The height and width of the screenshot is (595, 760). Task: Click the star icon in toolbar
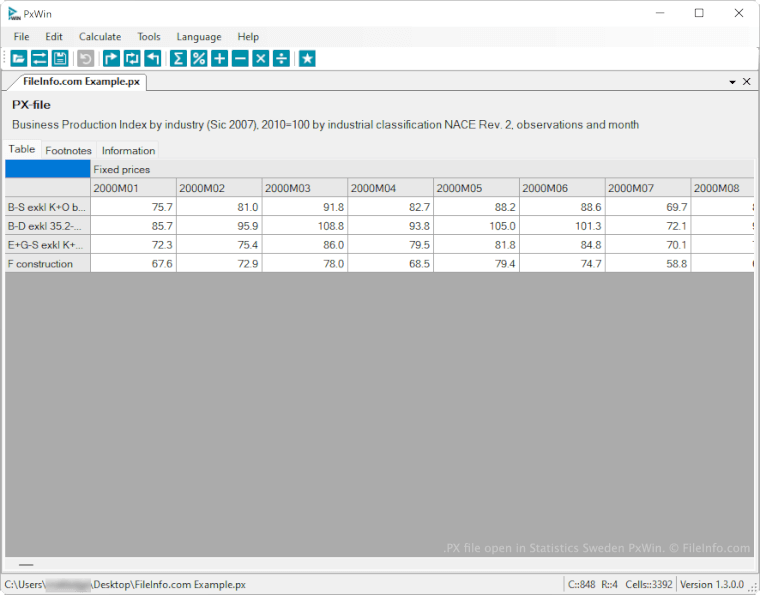pos(307,59)
